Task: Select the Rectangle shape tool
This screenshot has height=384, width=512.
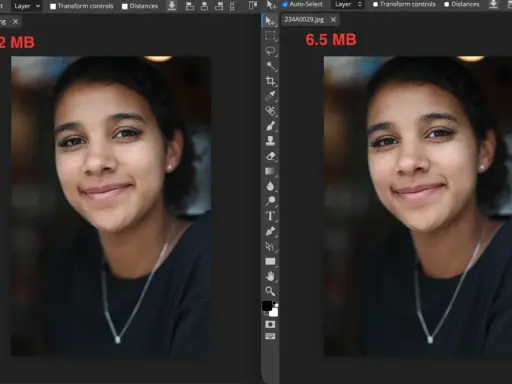Action: tap(270, 261)
